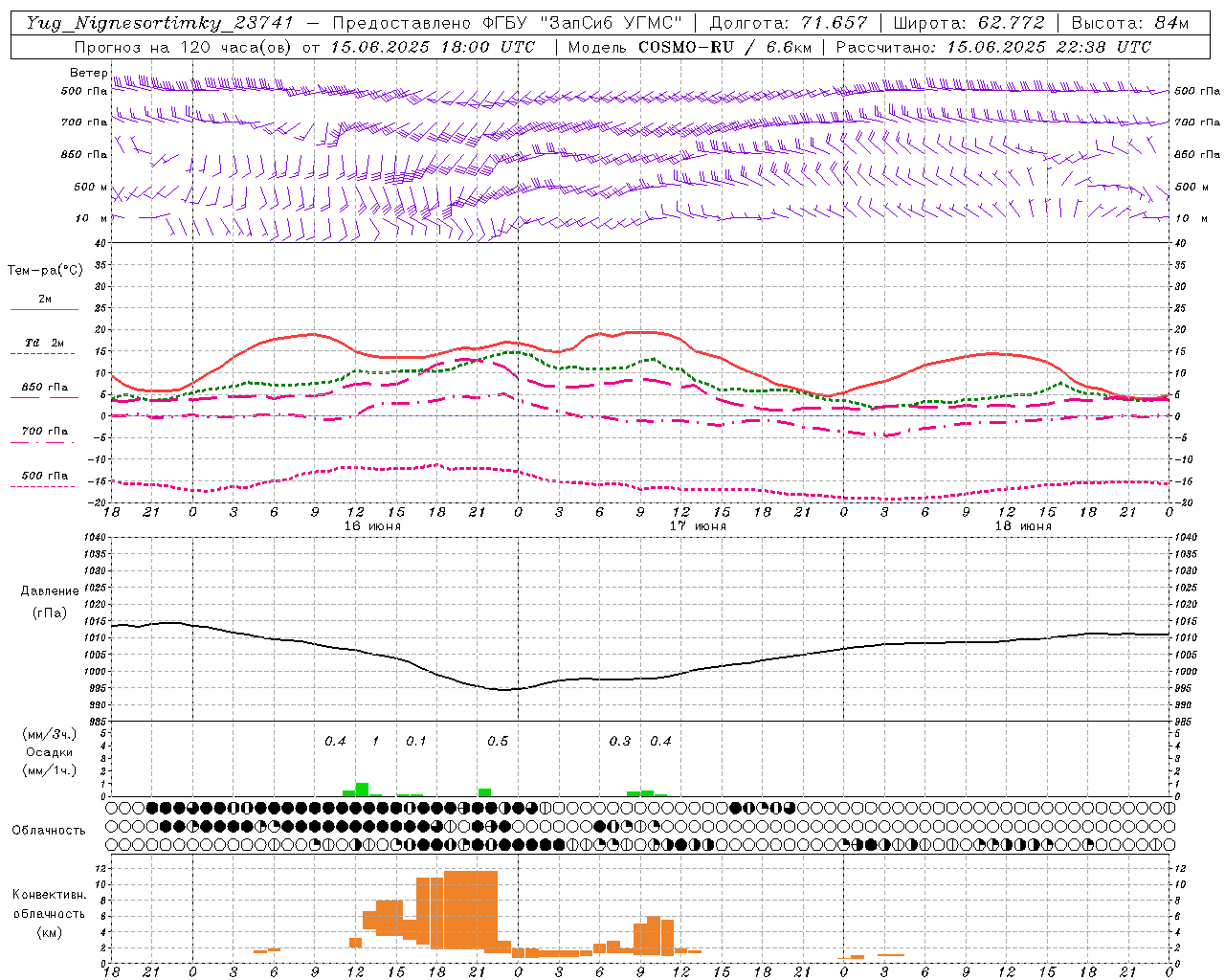Click the '(мм/3ч.)' precipitation unit label
This screenshot has width=1225, height=980.
(x=50, y=734)
